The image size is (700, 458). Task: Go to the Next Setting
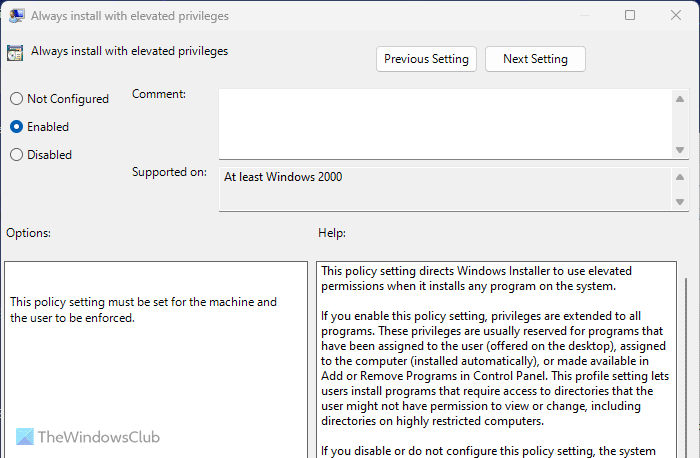coord(535,59)
